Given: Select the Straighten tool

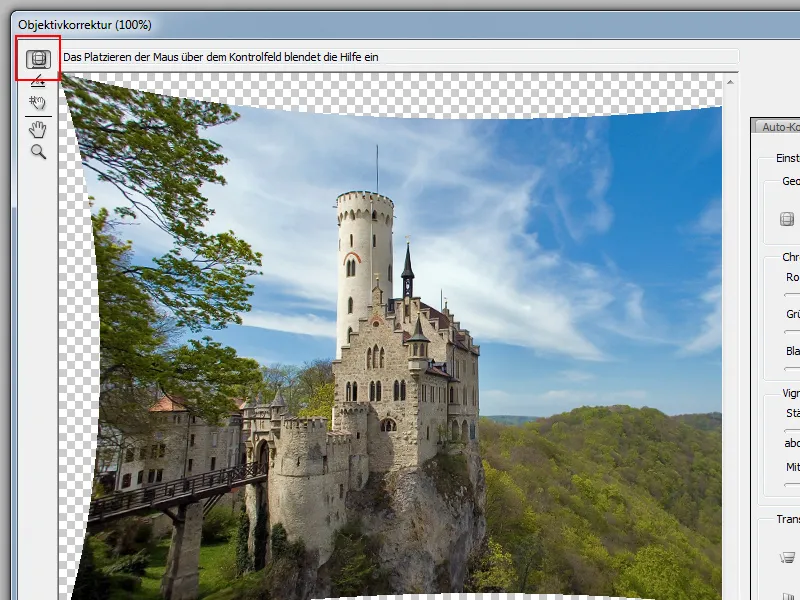Looking at the screenshot, I should pos(38,81).
